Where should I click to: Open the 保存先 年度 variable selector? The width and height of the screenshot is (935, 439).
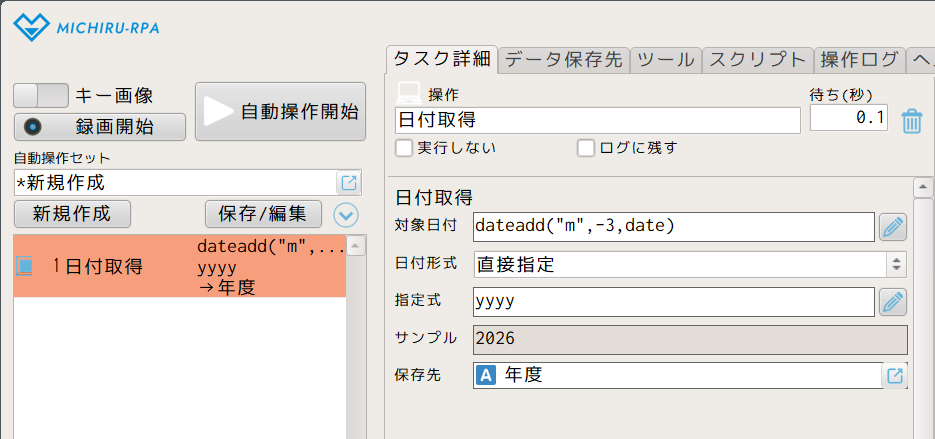click(675, 376)
